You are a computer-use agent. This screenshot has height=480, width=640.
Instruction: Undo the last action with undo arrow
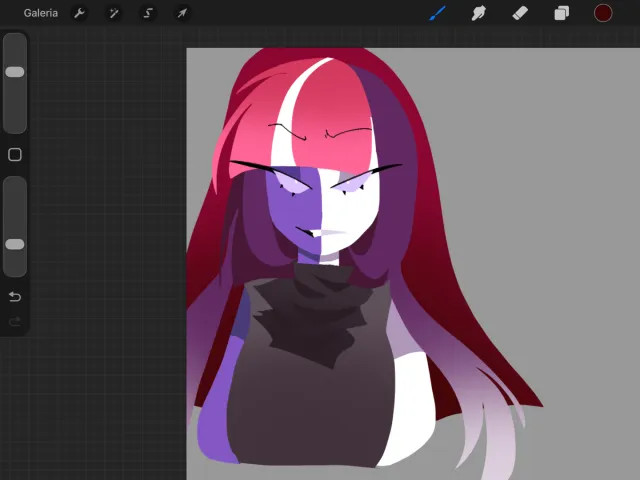coord(15,297)
